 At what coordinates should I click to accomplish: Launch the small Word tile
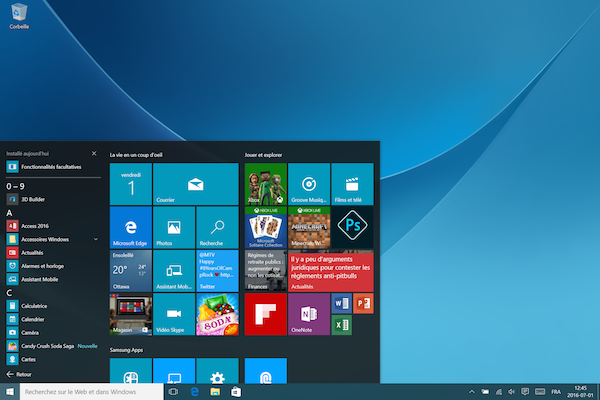[341, 304]
